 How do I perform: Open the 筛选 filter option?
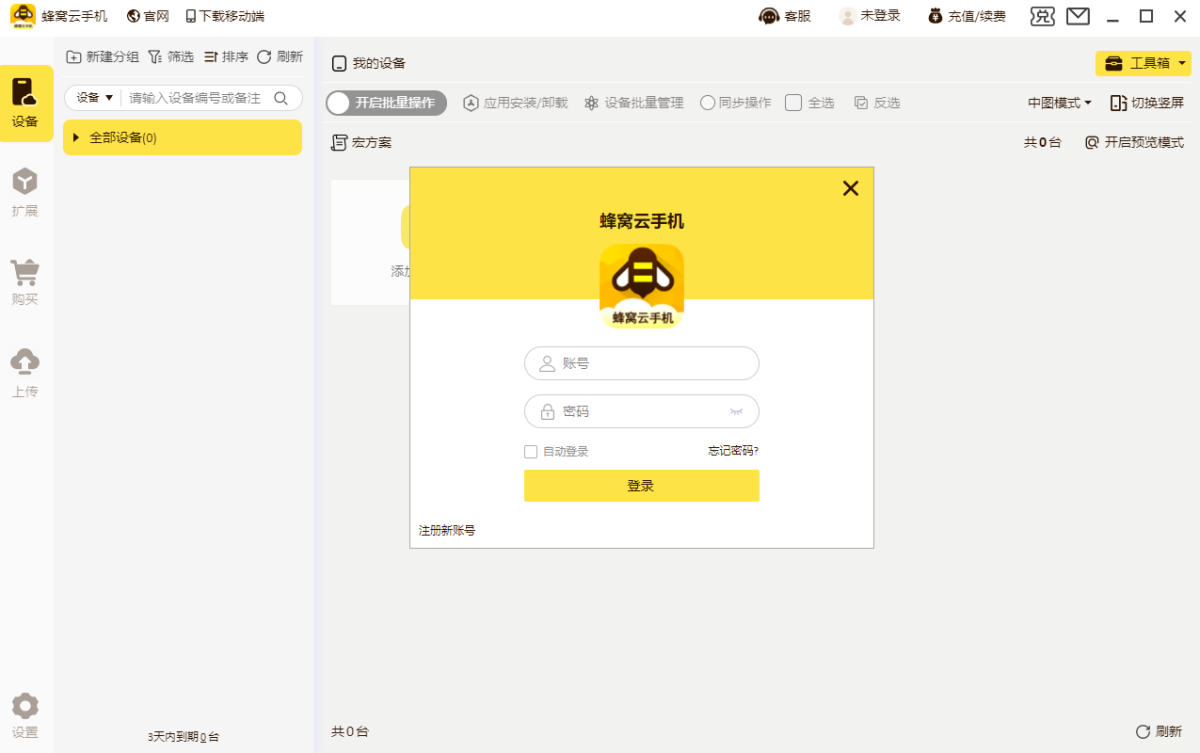click(171, 57)
